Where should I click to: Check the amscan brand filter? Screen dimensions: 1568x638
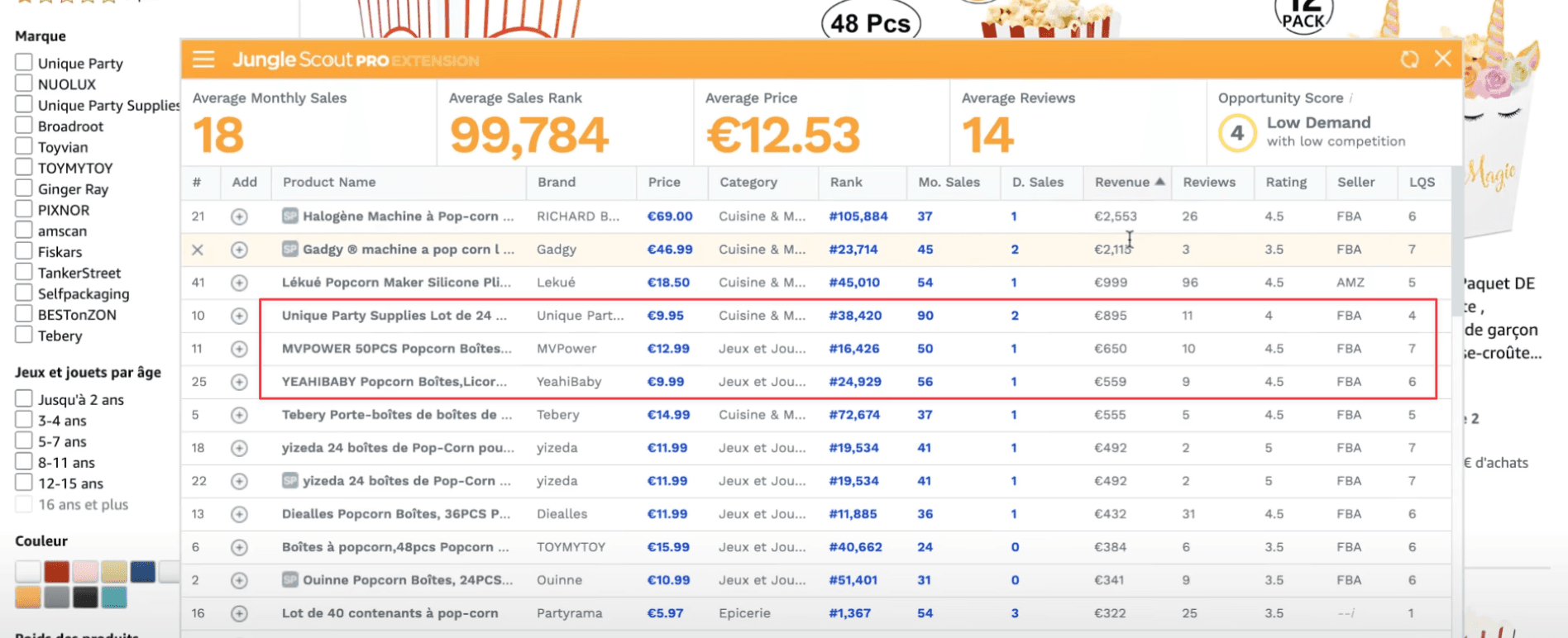coord(24,230)
